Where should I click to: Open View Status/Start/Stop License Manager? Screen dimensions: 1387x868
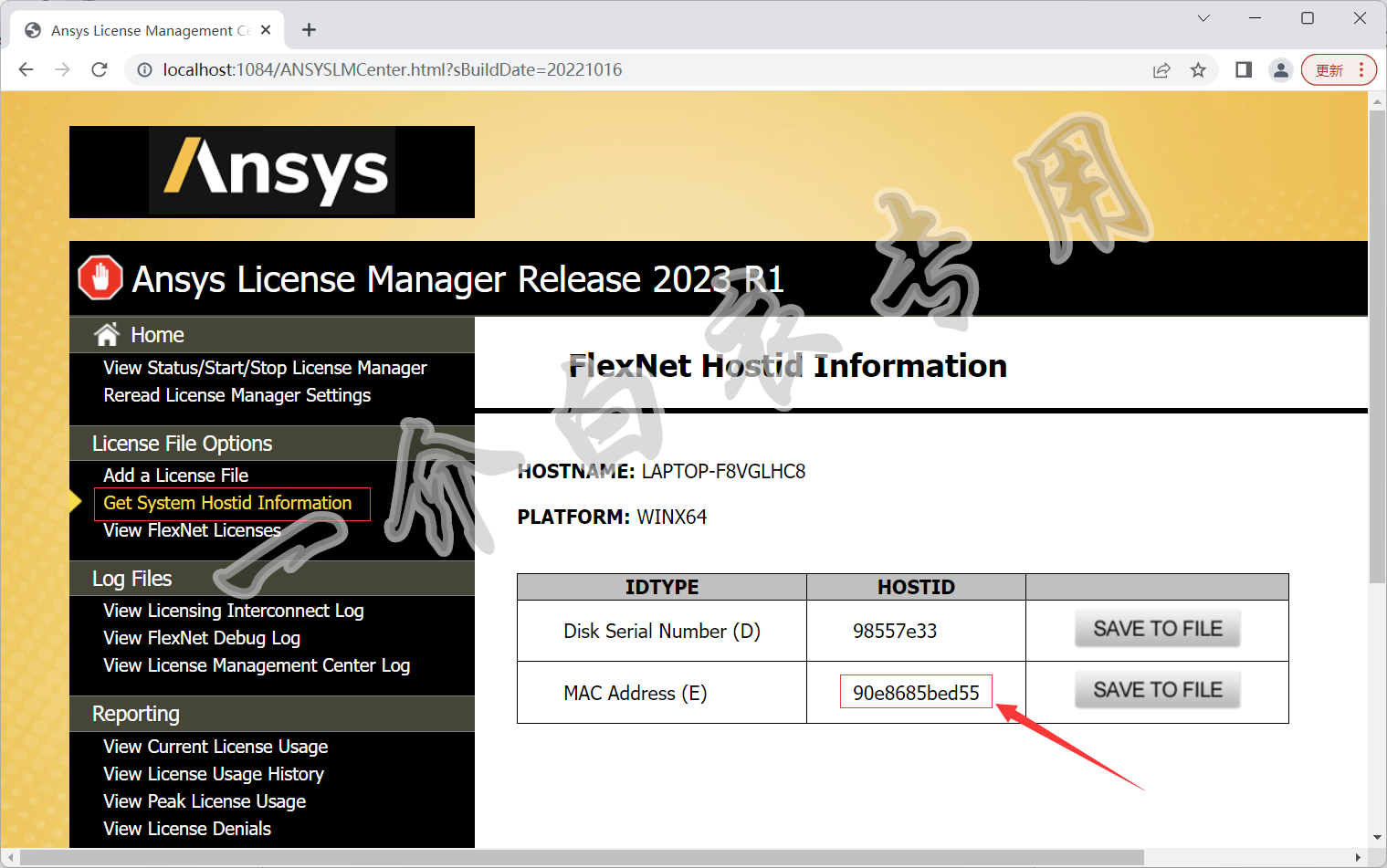point(265,368)
